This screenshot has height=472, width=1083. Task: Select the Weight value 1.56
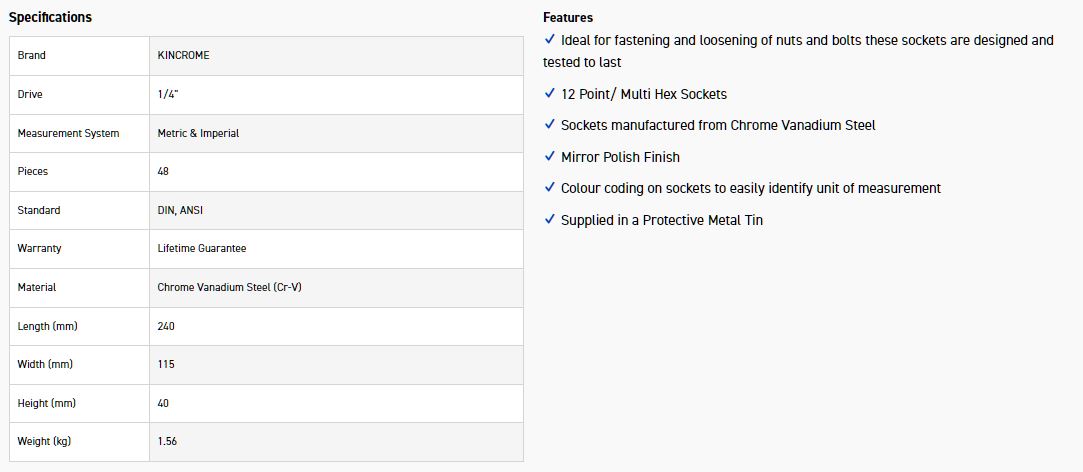tap(167, 441)
